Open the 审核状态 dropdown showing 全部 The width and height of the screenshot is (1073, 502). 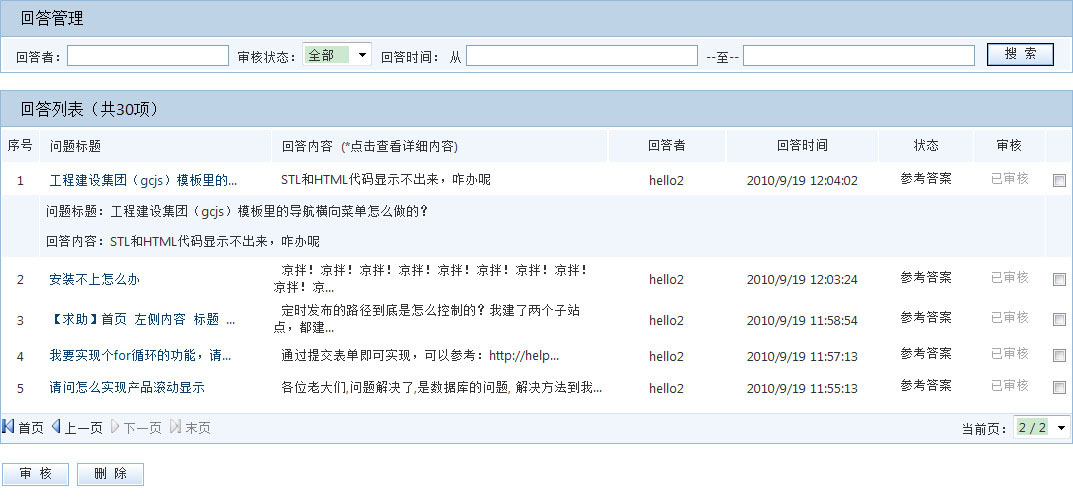337,55
